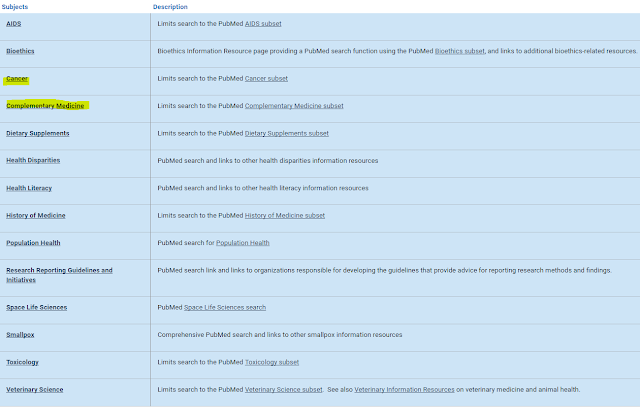Open the Complementary Medicine subject link
The height and width of the screenshot is (408, 640).
point(45,106)
